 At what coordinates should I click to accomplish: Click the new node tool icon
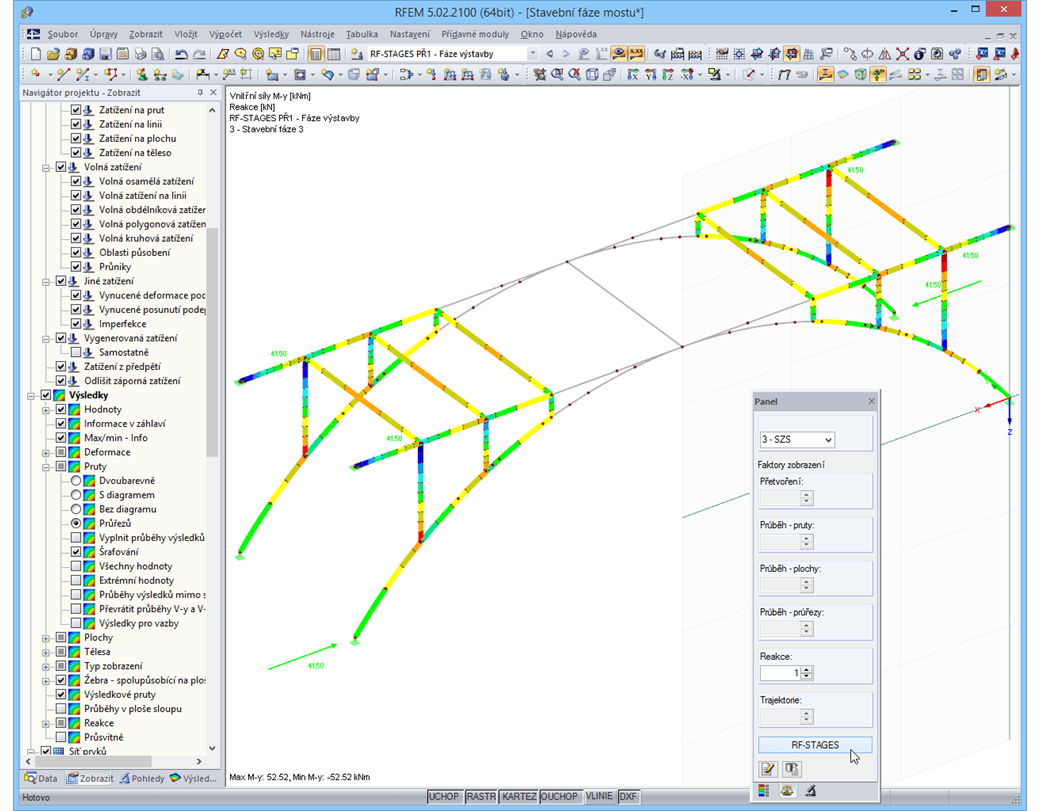coord(34,74)
